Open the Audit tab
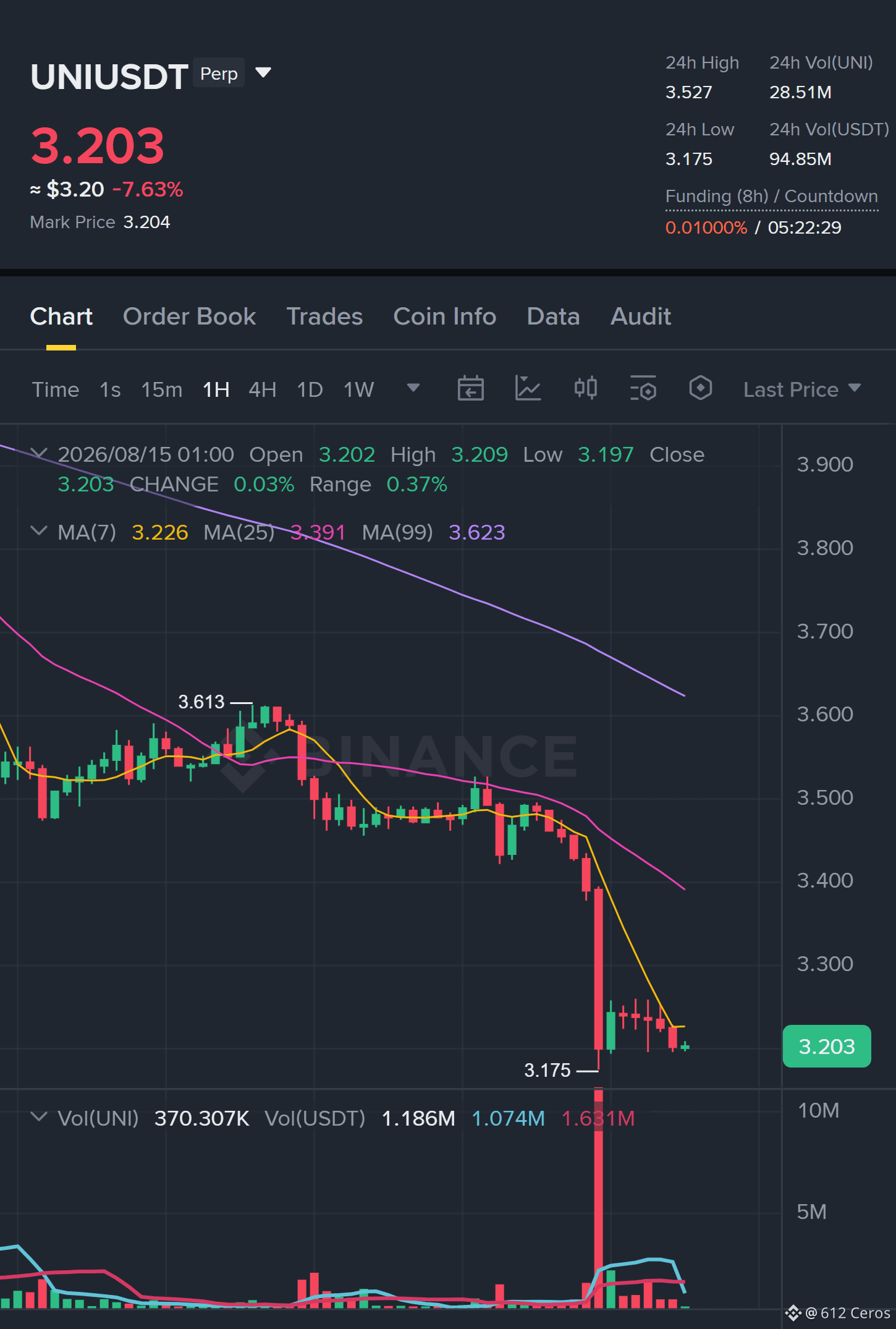Screen dimensions: 896x1329 641,316
